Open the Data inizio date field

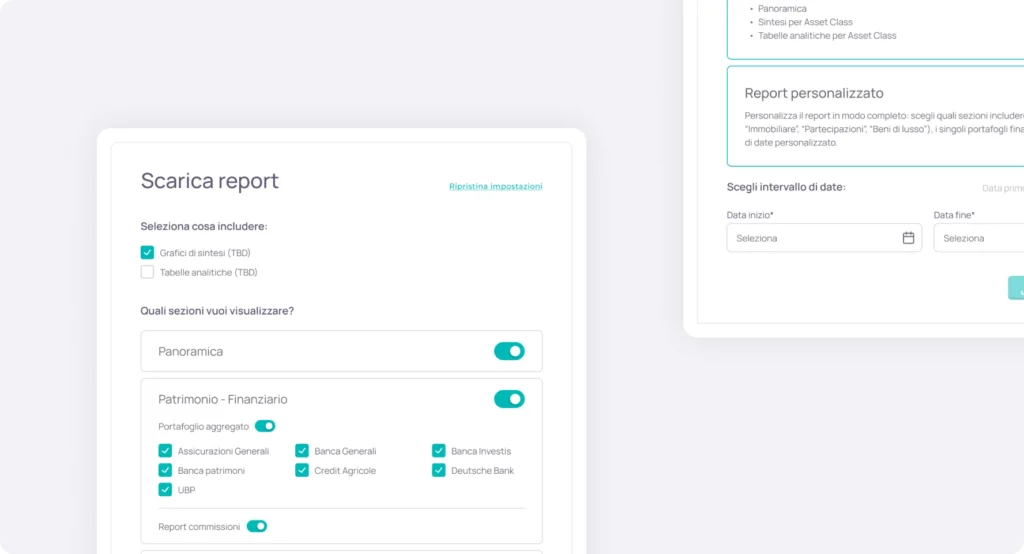810,238
